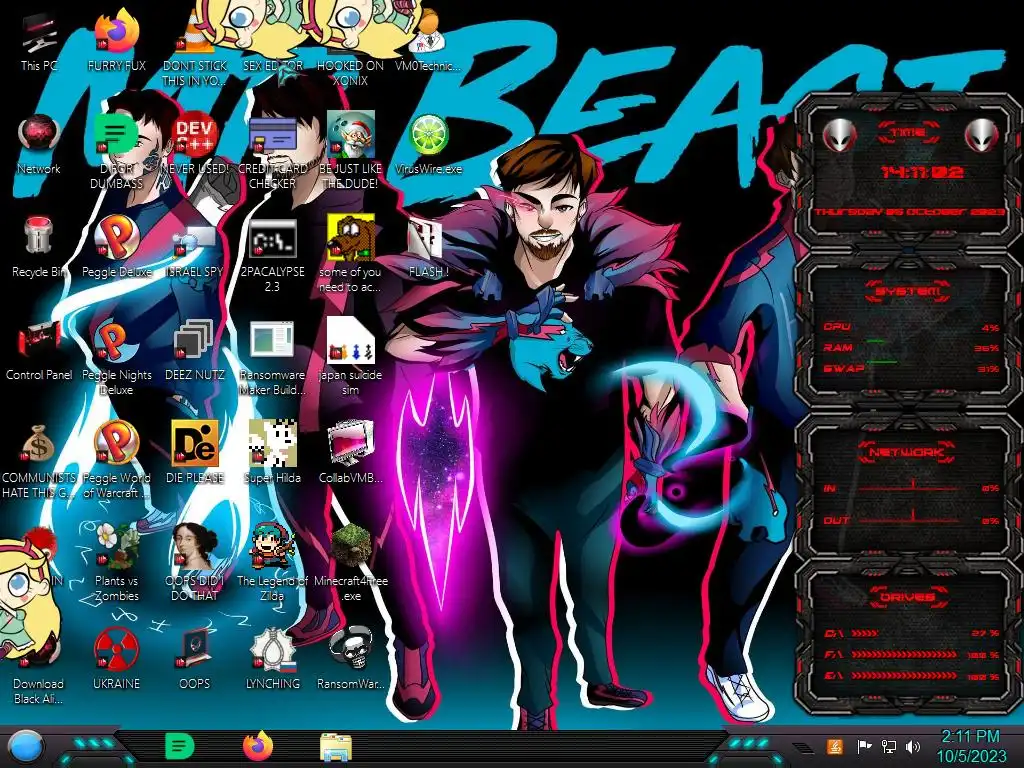Open Action Center flag tray icon
1024x768 pixels.
(863, 746)
